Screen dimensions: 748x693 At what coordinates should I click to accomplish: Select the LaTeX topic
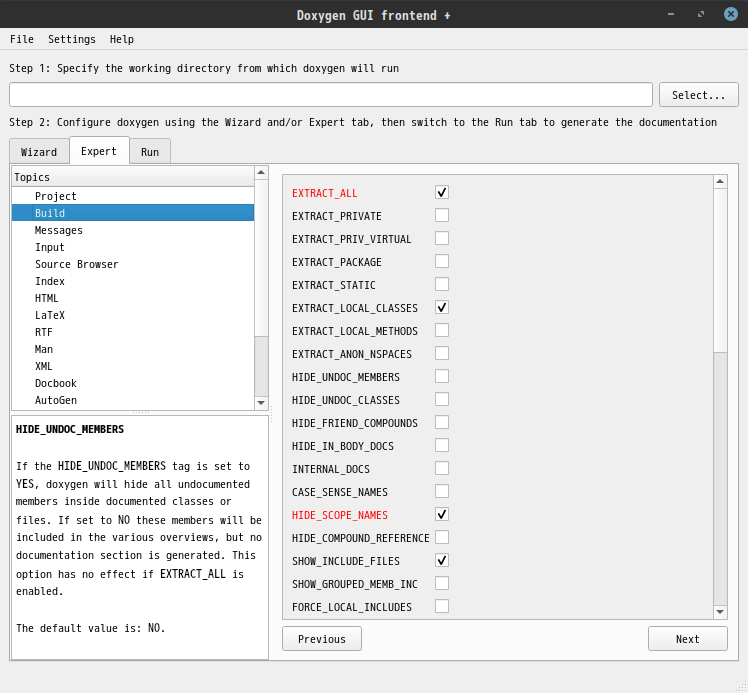[133, 315]
